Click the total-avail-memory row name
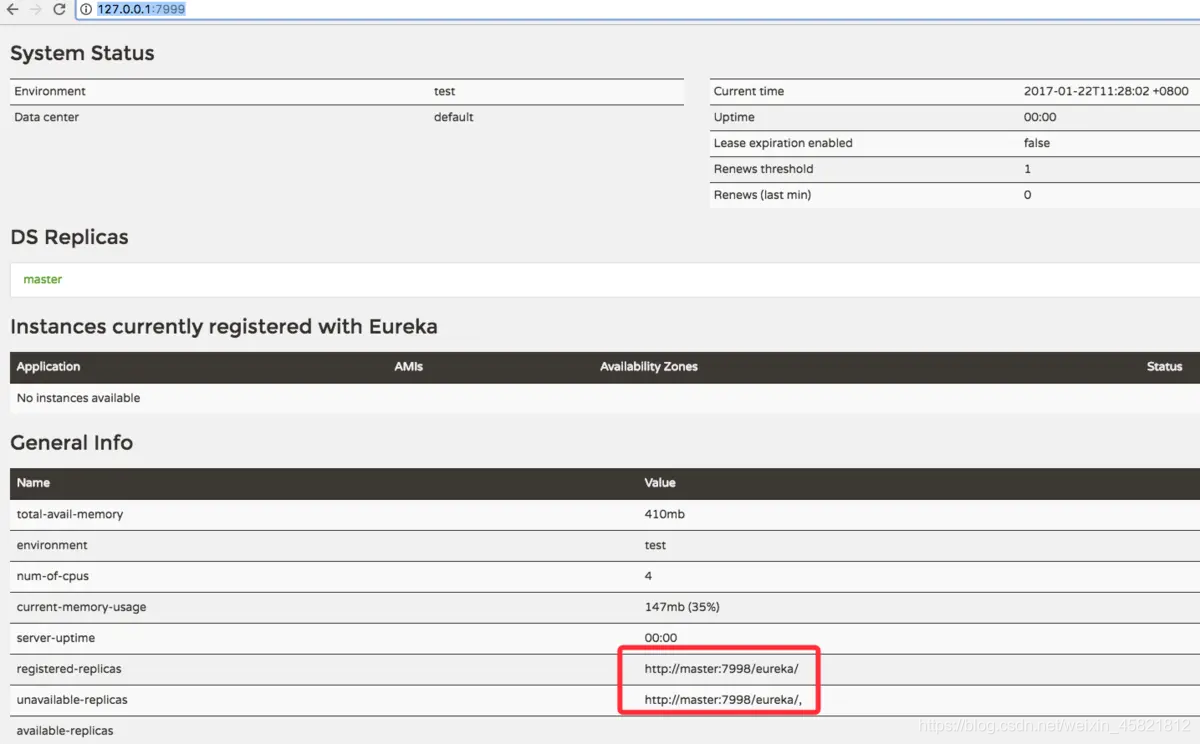Image resolution: width=1200 pixels, height=744 pixels. 70,514
